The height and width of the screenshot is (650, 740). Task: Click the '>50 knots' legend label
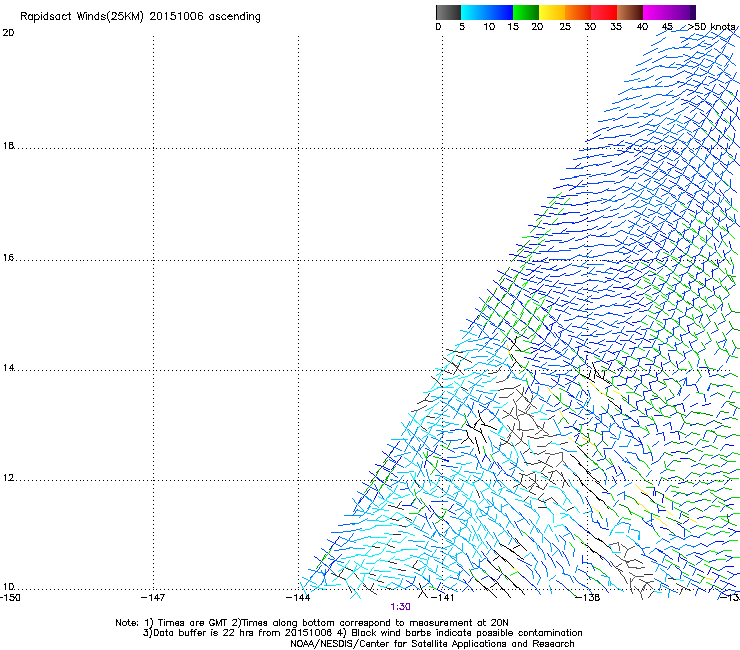[x=711, y=27]
